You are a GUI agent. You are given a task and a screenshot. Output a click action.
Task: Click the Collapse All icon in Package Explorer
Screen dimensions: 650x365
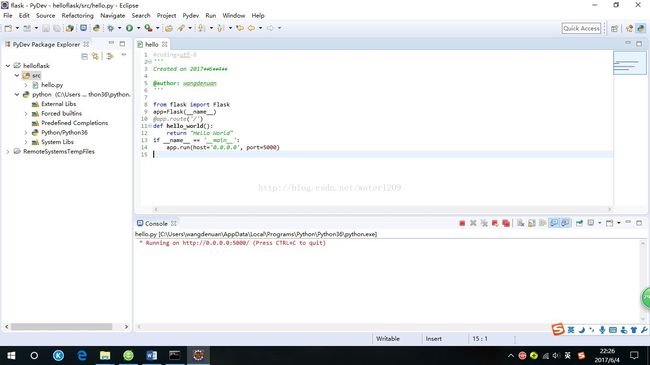click(85, 56)
